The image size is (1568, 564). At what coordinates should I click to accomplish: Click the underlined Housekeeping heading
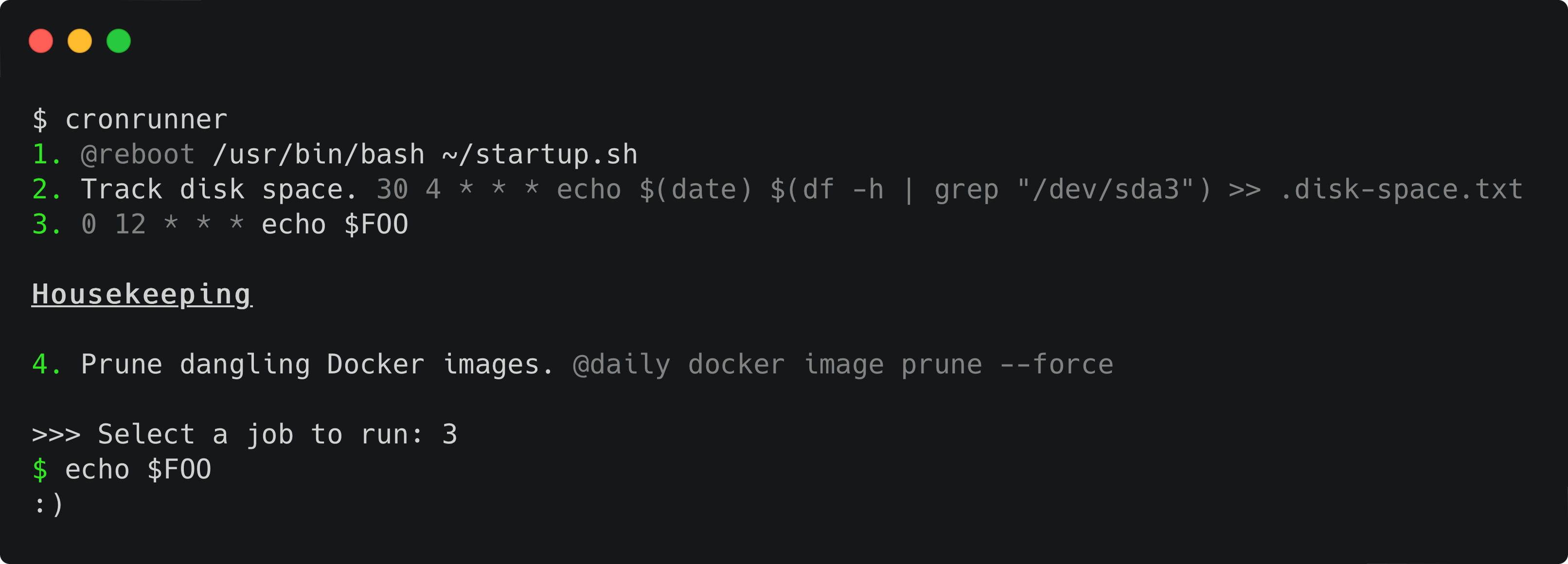(x=141, y=295)
